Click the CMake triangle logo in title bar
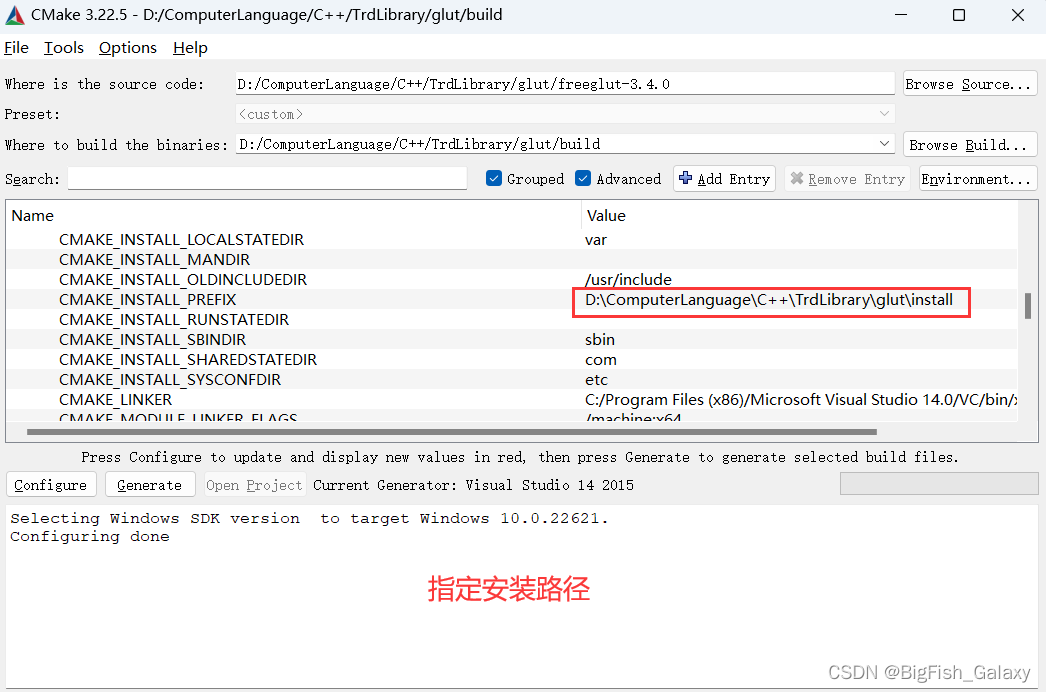This screenshot has width=1046, height=692. pyautogui.click(x=14, y=15)
